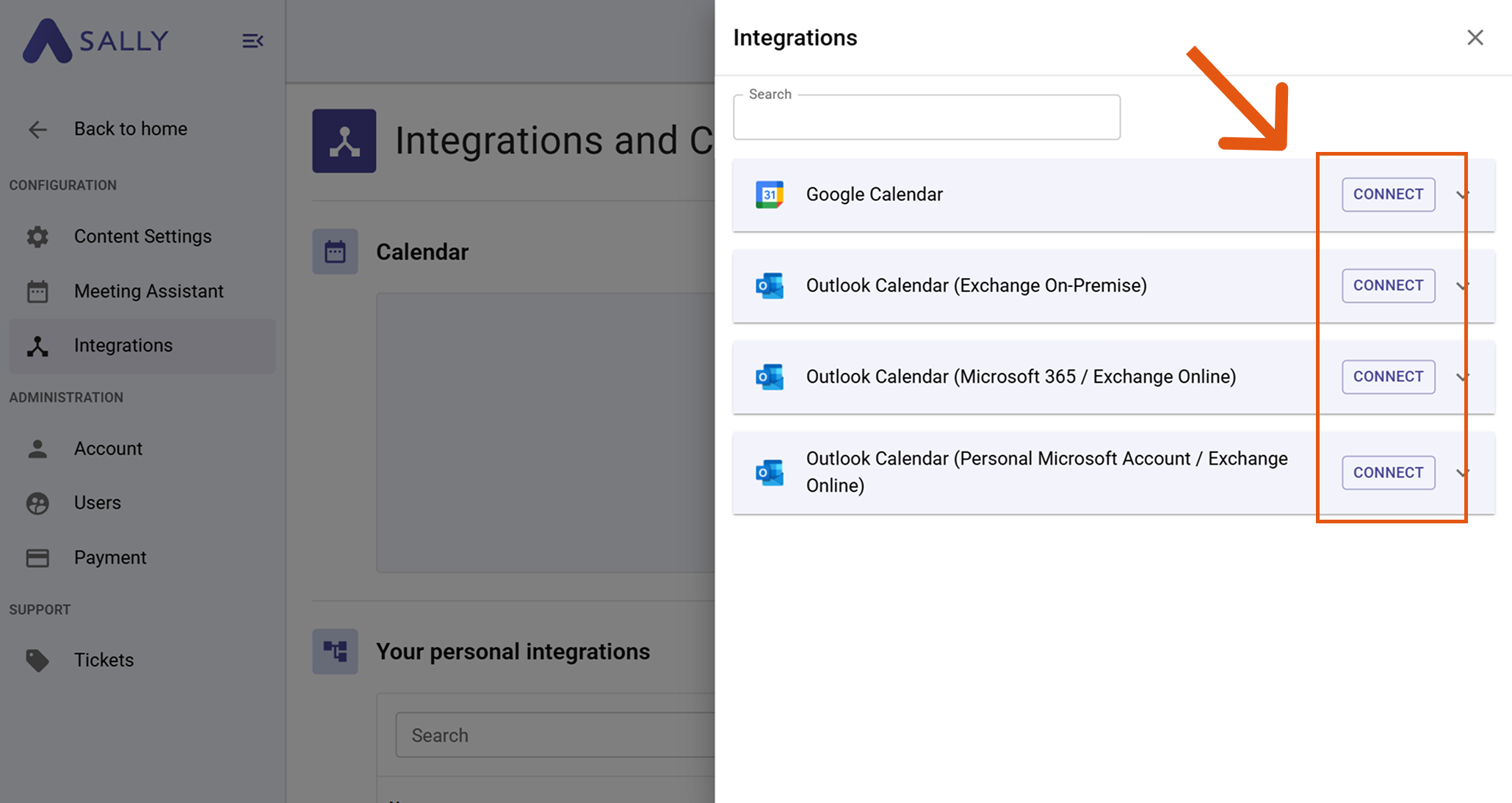Expand Outlook Microsoft 365 row chevron

click(1462, 377)
